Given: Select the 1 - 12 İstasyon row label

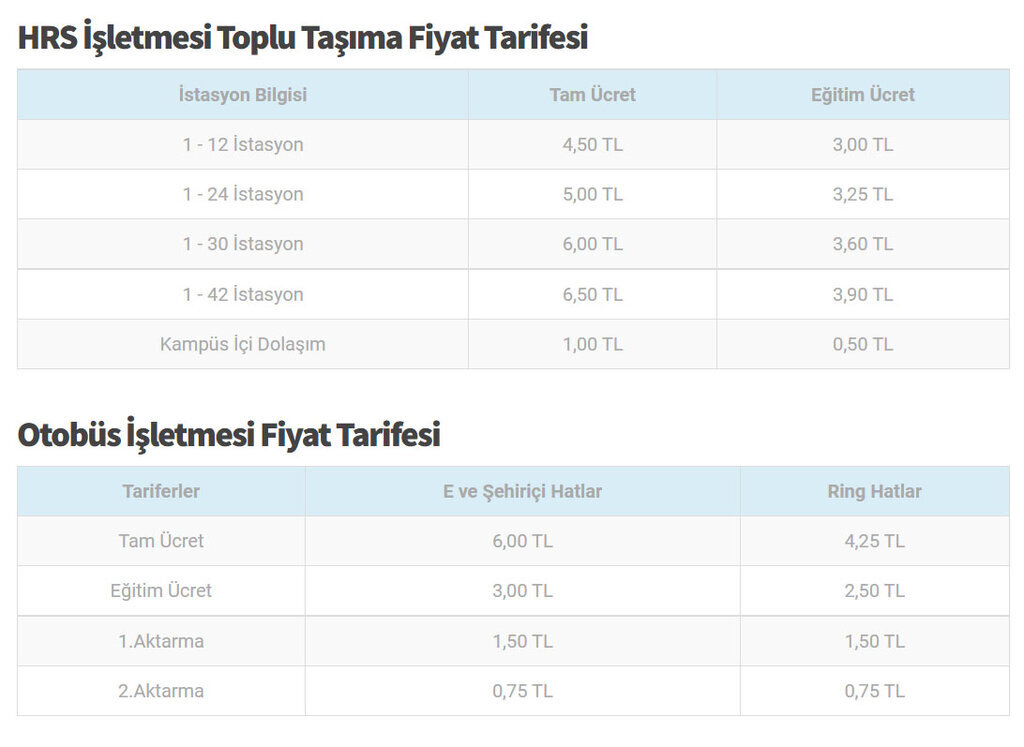Looking at the screenshot, I should (243, 145).
